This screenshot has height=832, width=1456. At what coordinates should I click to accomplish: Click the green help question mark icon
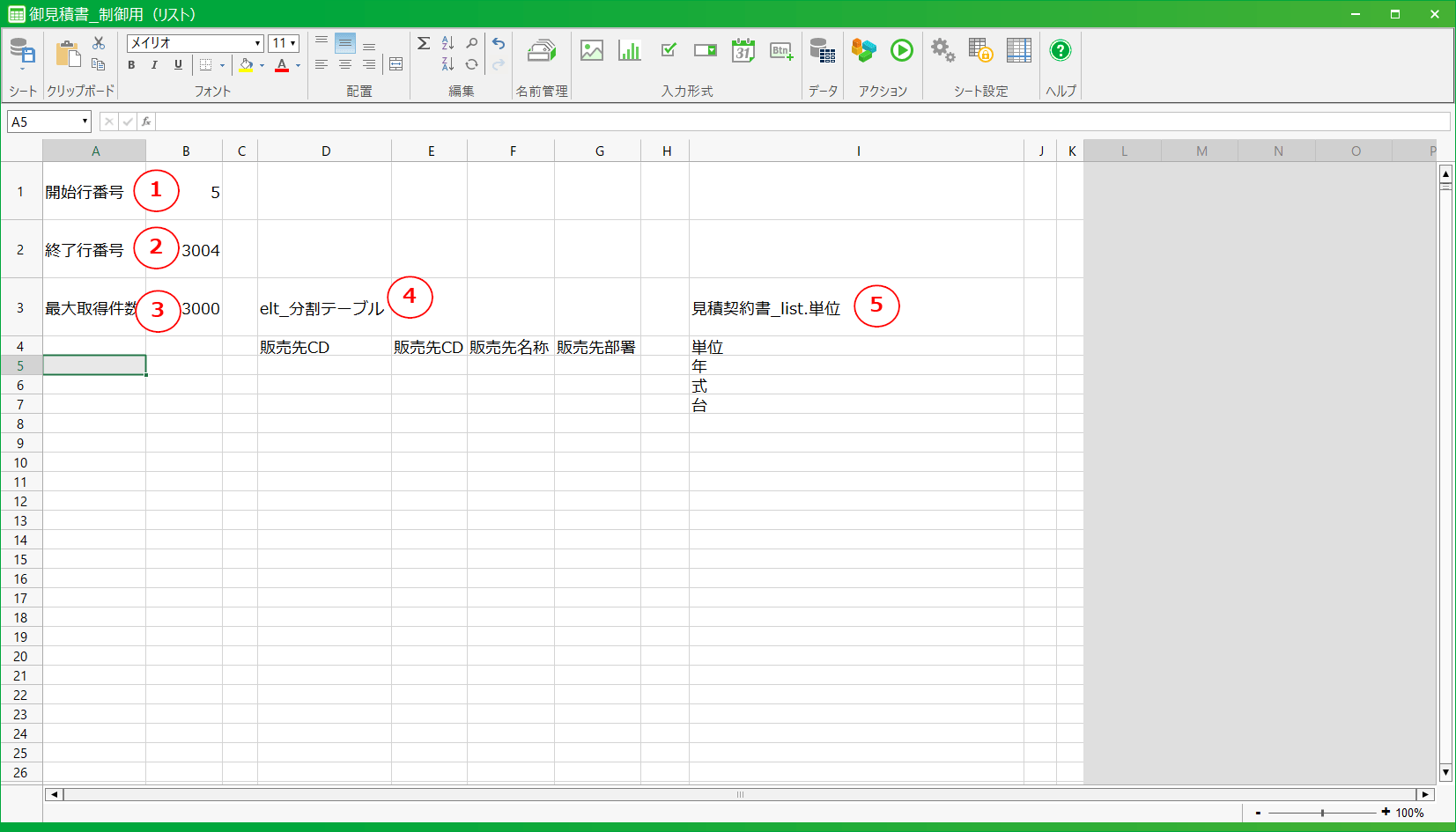click(x=1060, y=51)
